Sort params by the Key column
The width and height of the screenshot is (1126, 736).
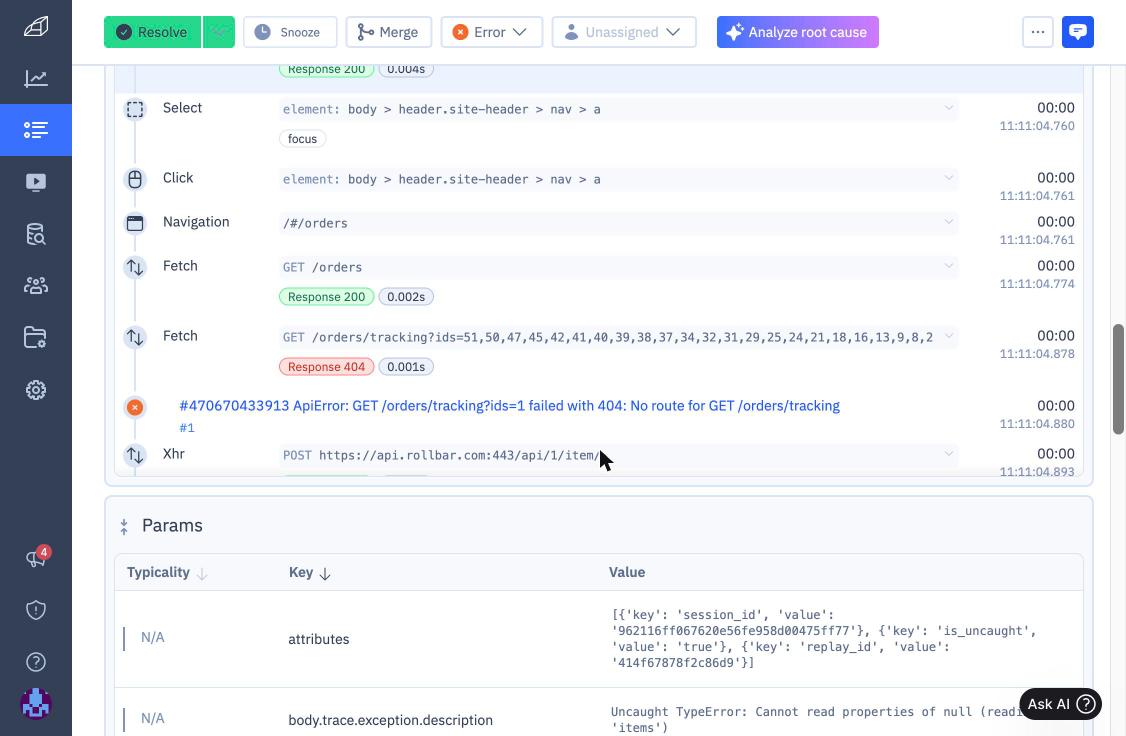pos(310,572)
